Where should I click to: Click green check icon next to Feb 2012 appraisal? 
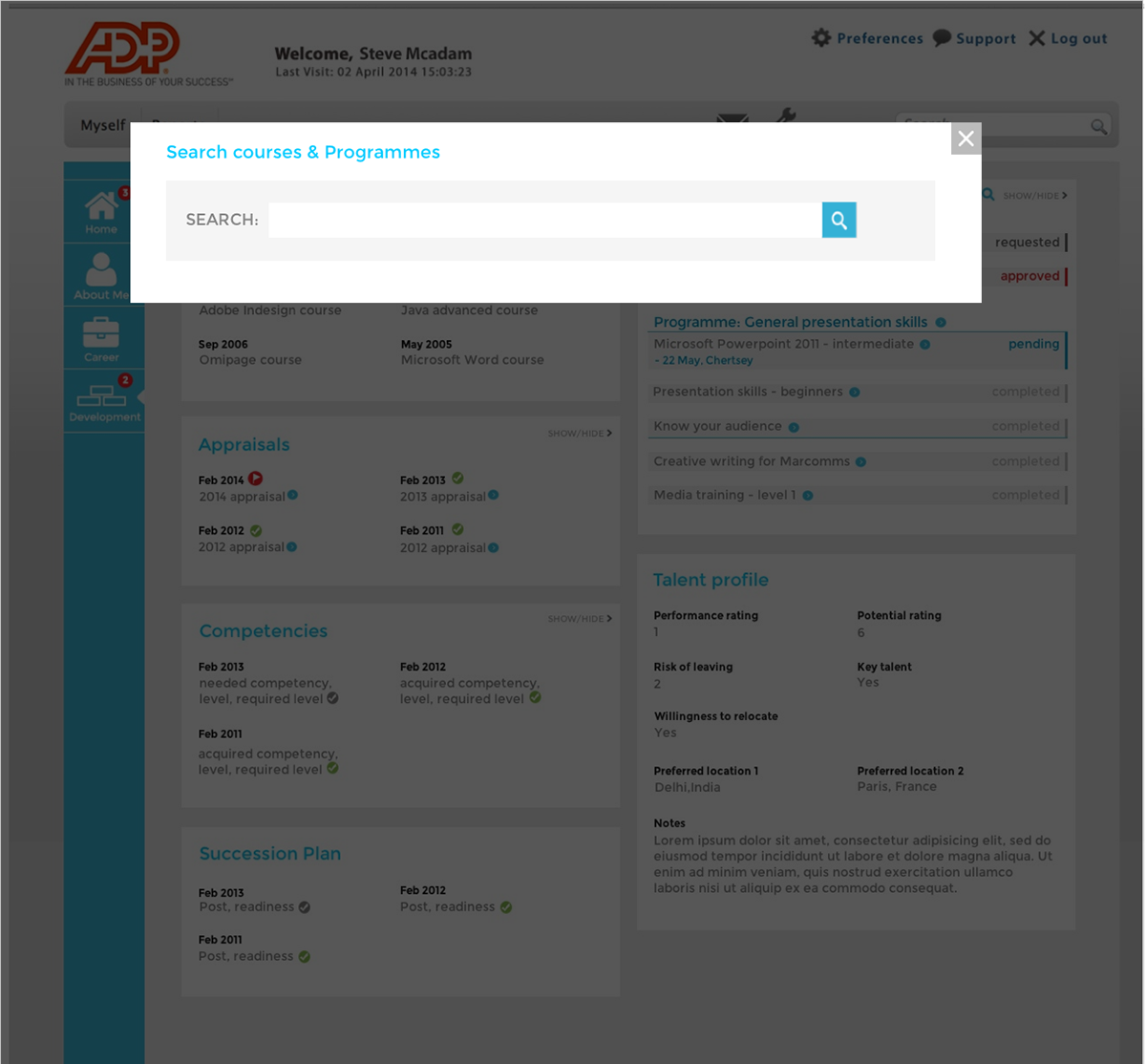tap(256, 530)
